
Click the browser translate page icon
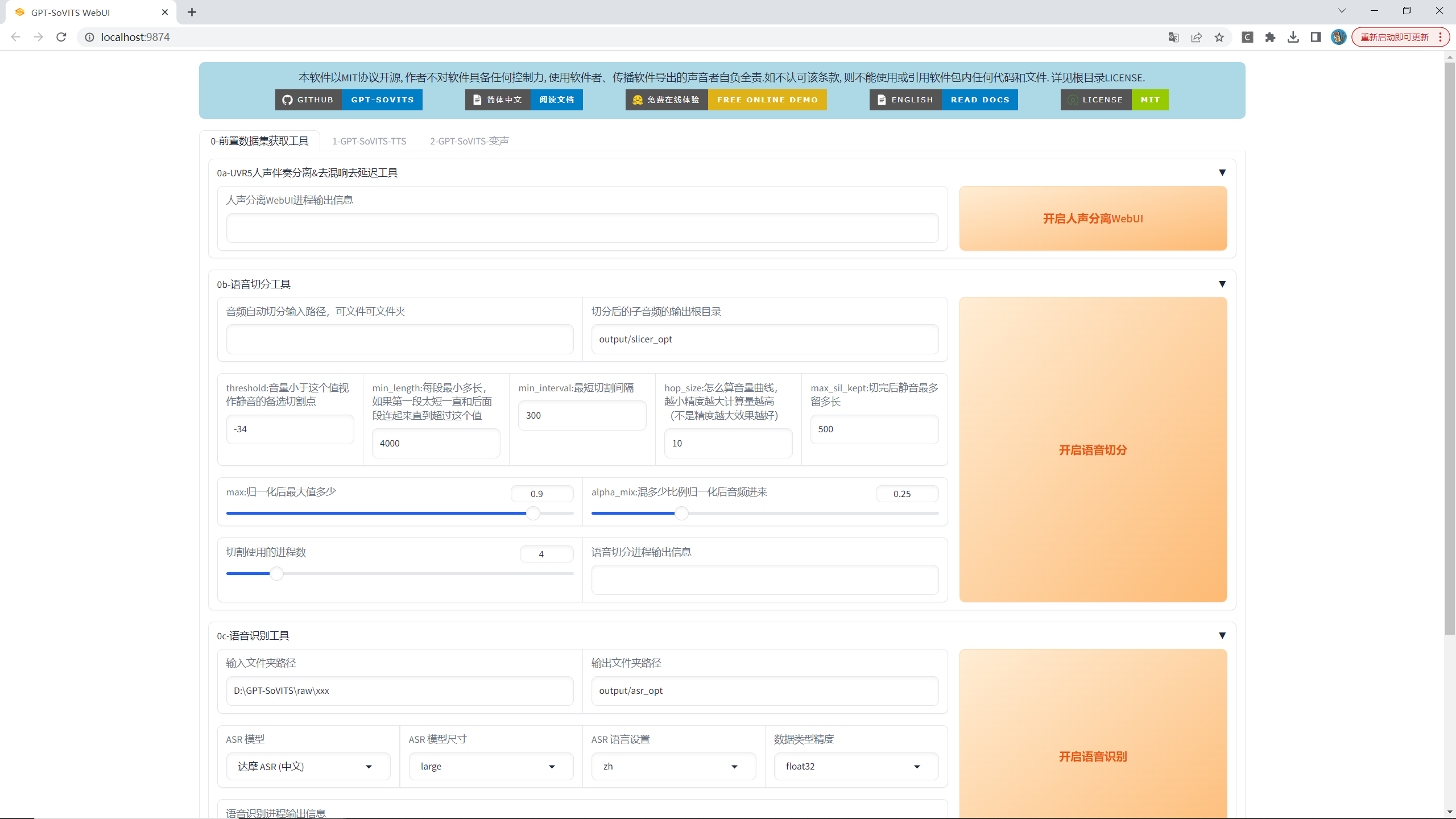(x=1173, y=37)
